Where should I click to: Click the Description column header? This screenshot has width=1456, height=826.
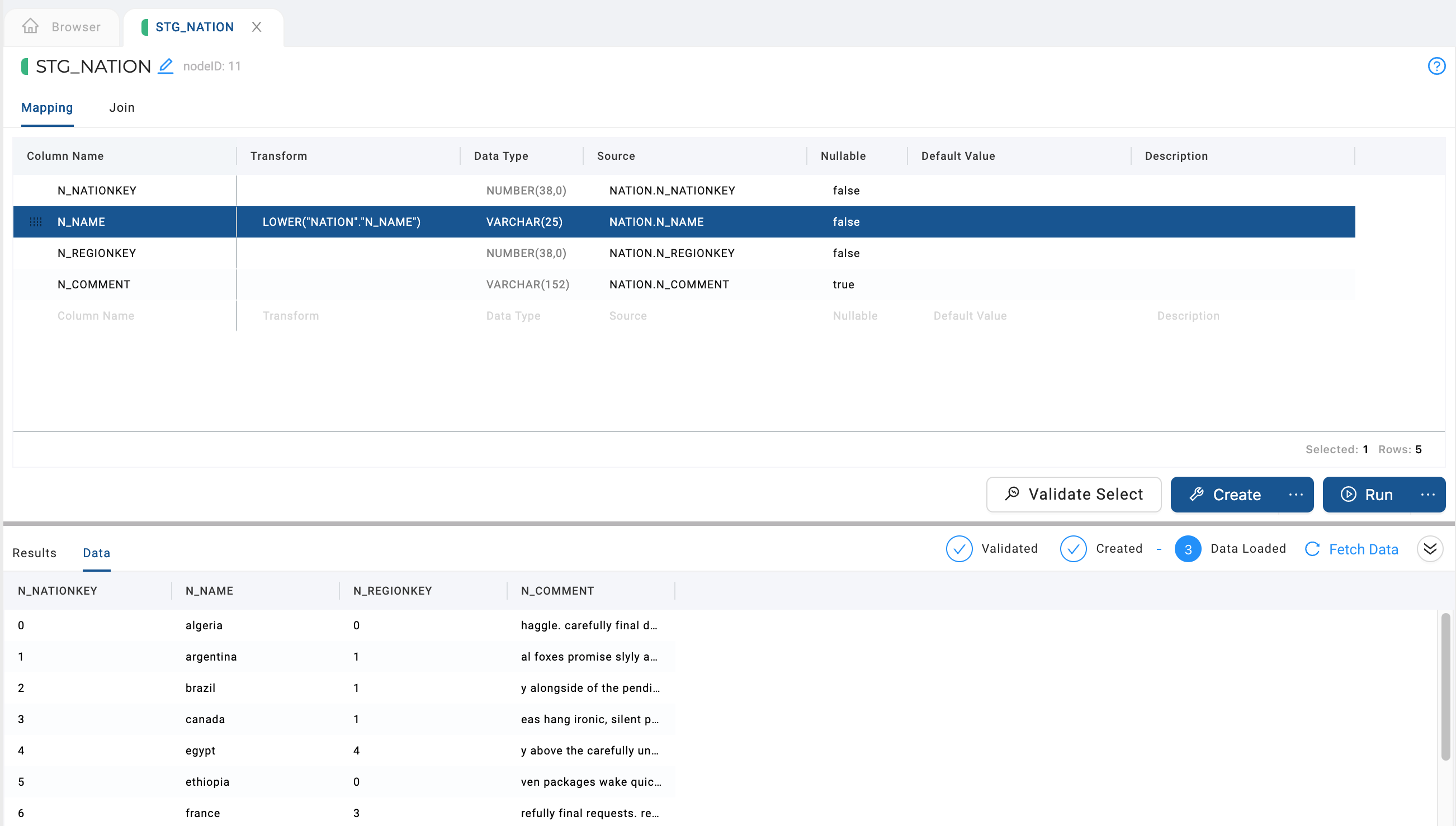(x=1176, y=156)
